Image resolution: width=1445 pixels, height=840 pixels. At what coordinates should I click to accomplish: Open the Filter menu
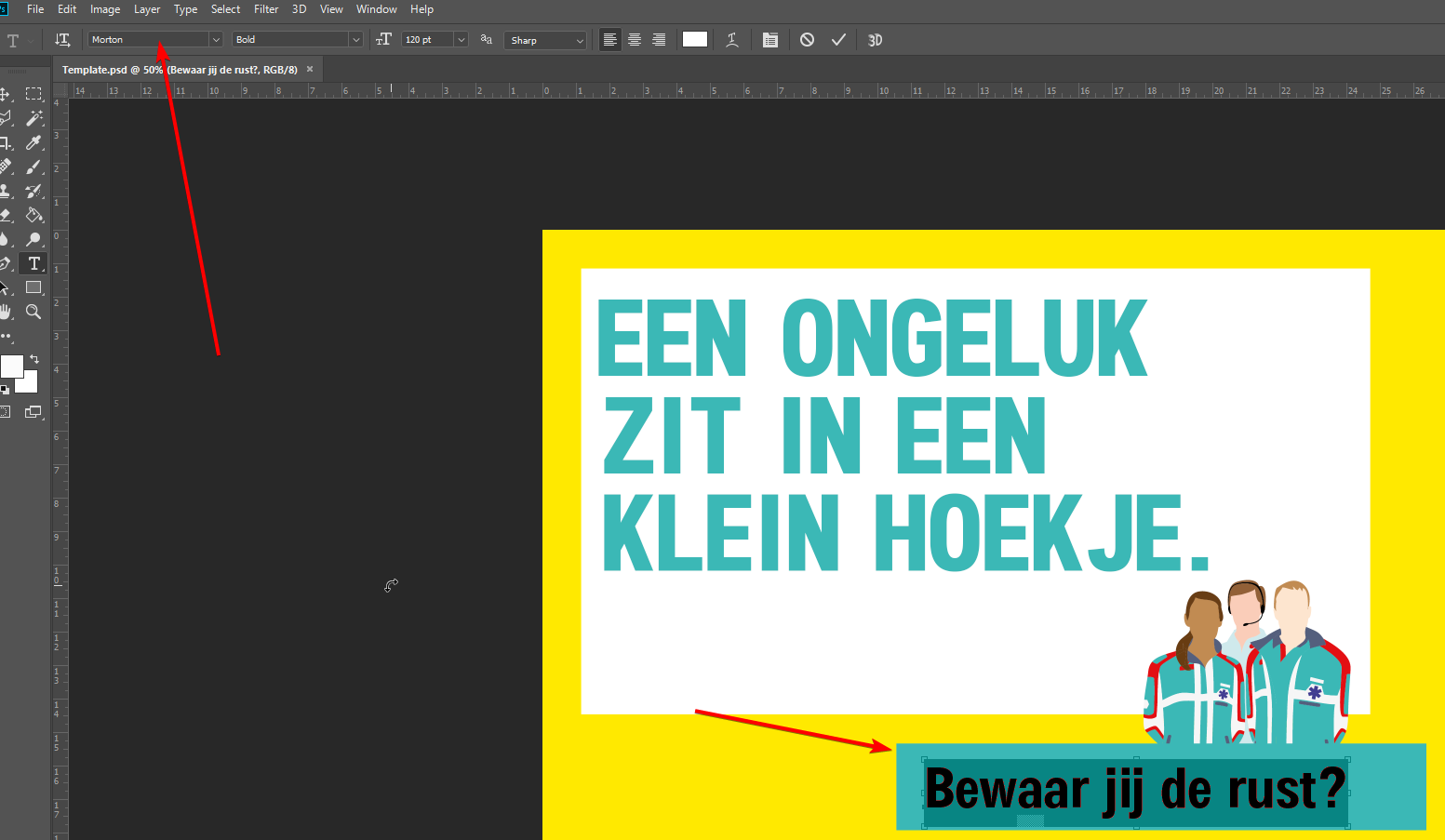pyautogui.click(x=266, y=9)
